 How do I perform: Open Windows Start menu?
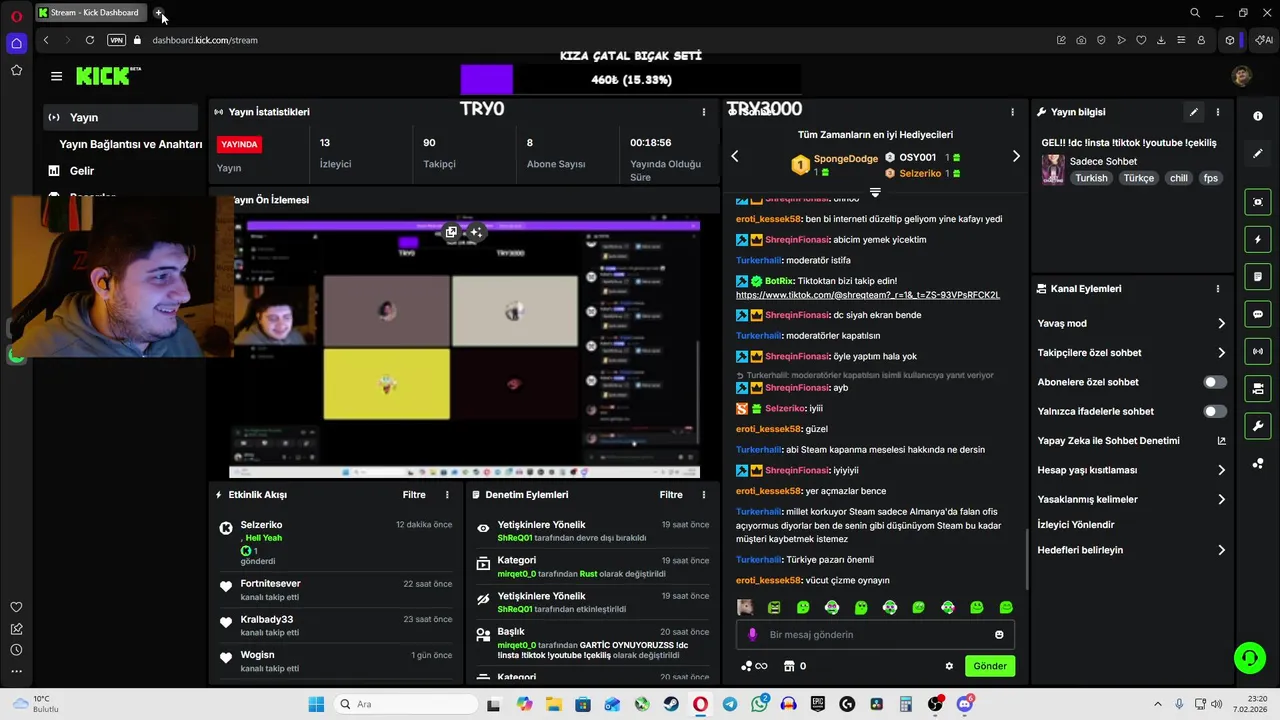tap(316, 704)
